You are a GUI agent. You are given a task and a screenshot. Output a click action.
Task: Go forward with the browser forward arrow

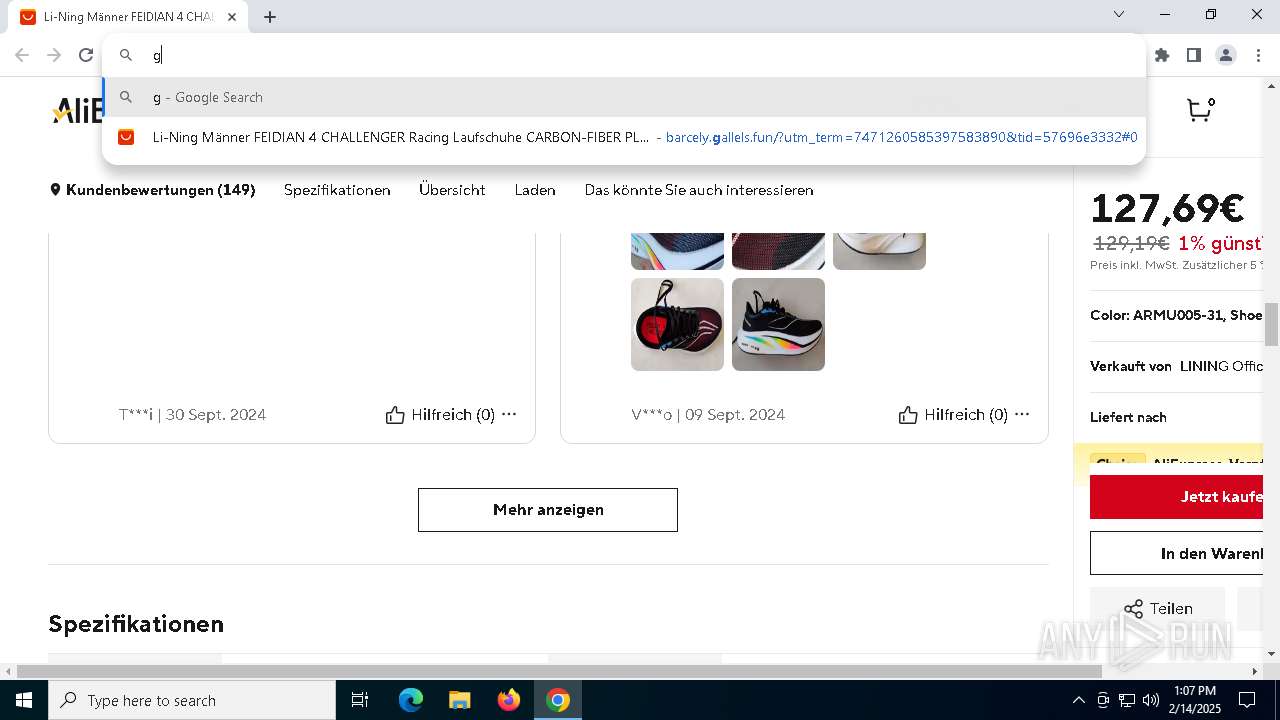pos(54,55)
